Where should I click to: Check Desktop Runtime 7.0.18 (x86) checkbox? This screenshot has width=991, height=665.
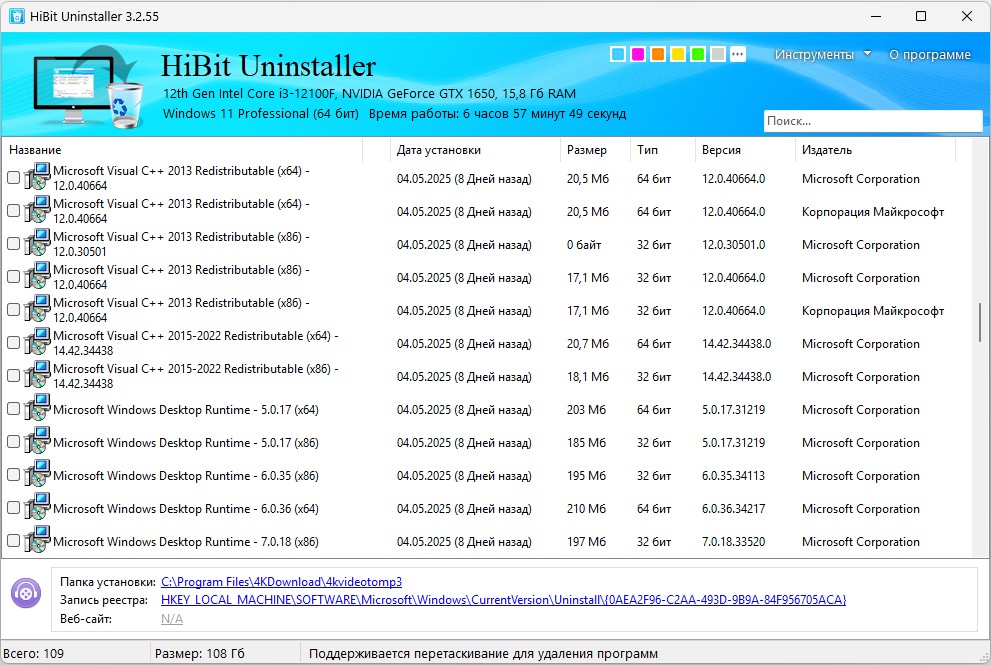coord(13,540)
